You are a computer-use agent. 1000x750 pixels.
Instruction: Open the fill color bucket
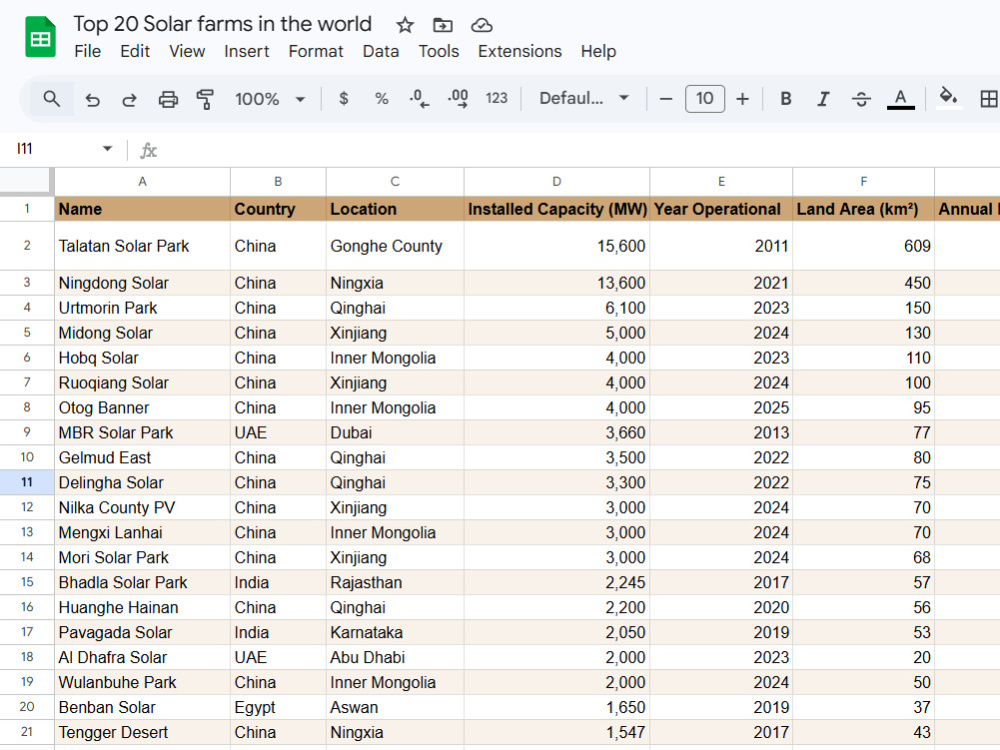pos(948,98)
